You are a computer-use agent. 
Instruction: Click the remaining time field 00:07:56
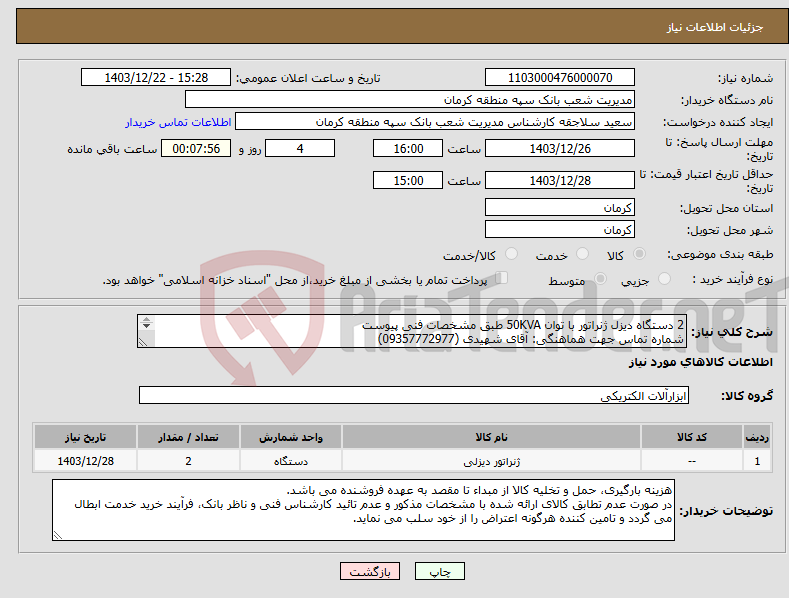196,148
